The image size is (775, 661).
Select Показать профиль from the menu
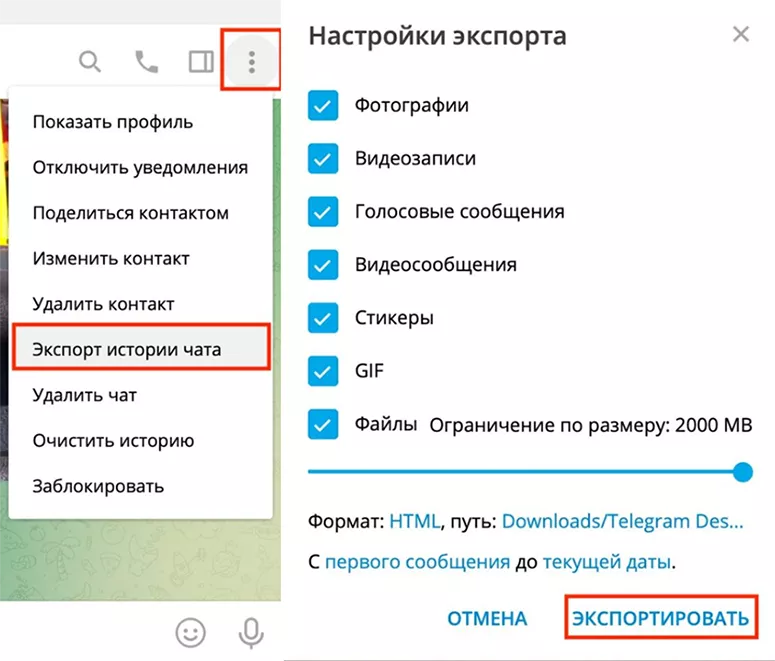click(141, 122)
